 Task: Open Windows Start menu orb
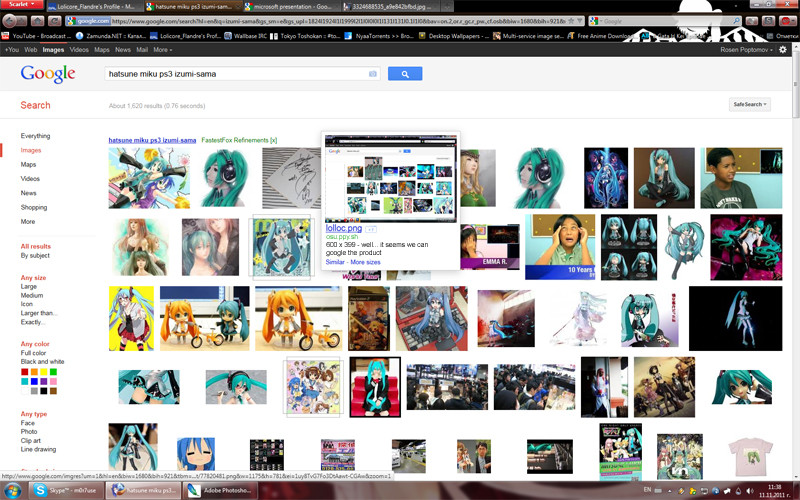[12, 490]
